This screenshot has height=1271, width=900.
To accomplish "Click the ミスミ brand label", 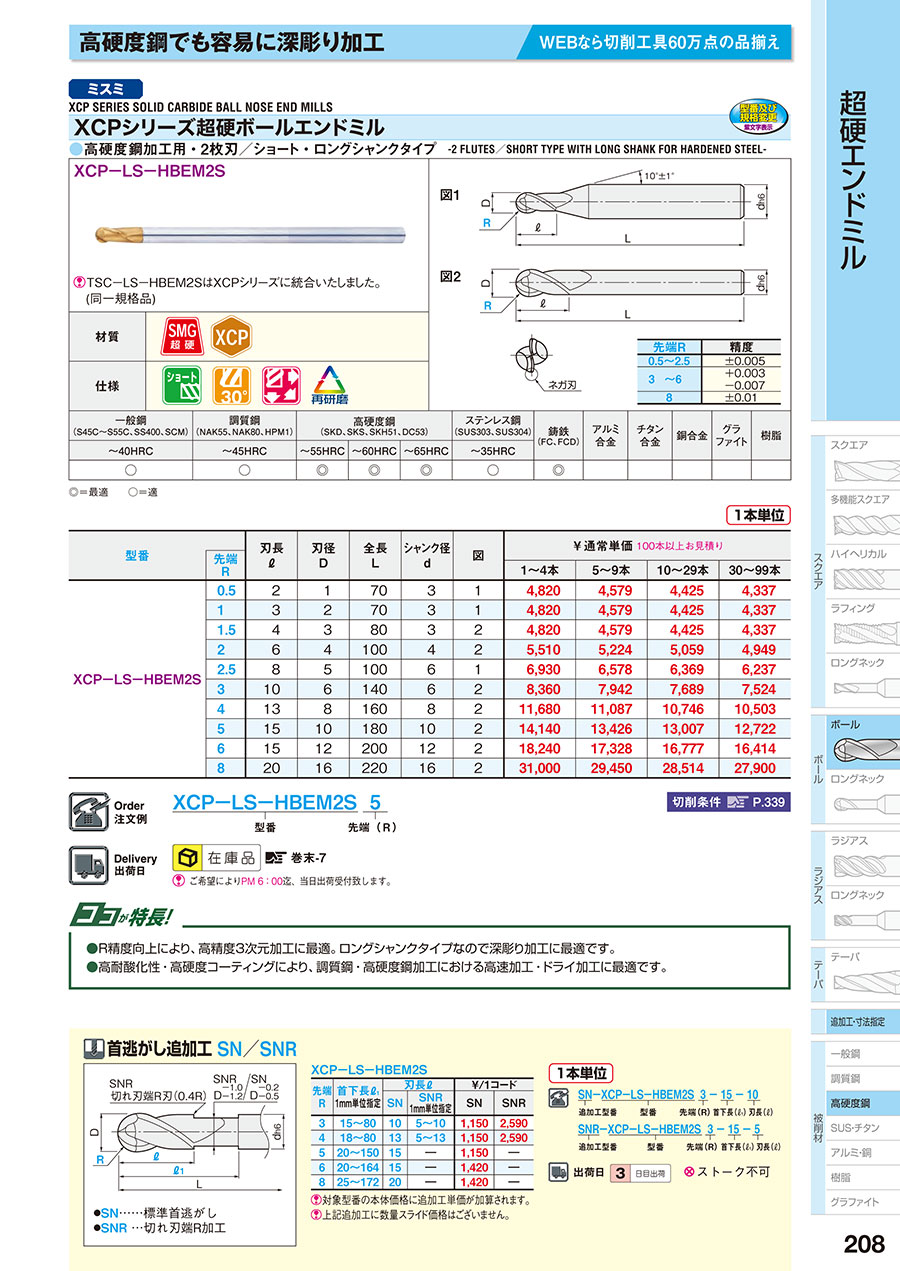I will point(106,88).
